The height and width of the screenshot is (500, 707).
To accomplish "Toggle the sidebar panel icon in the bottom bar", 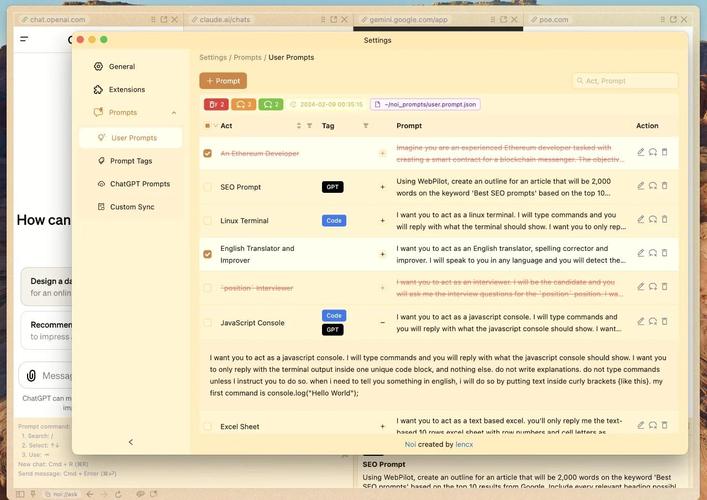I will (20, 494).
